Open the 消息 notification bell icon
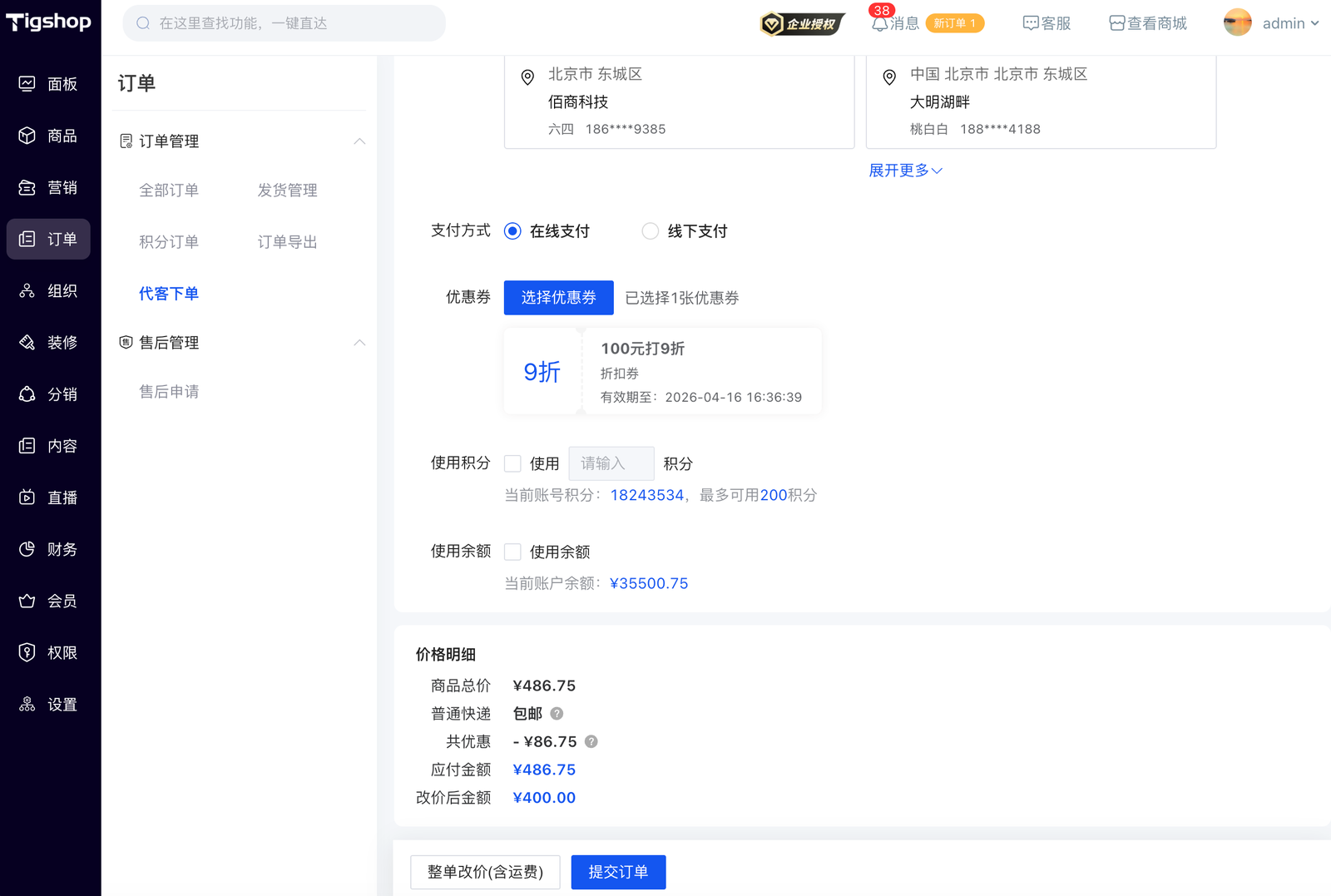The height and width of the screenshot is (896, 1331). (879, 23)
